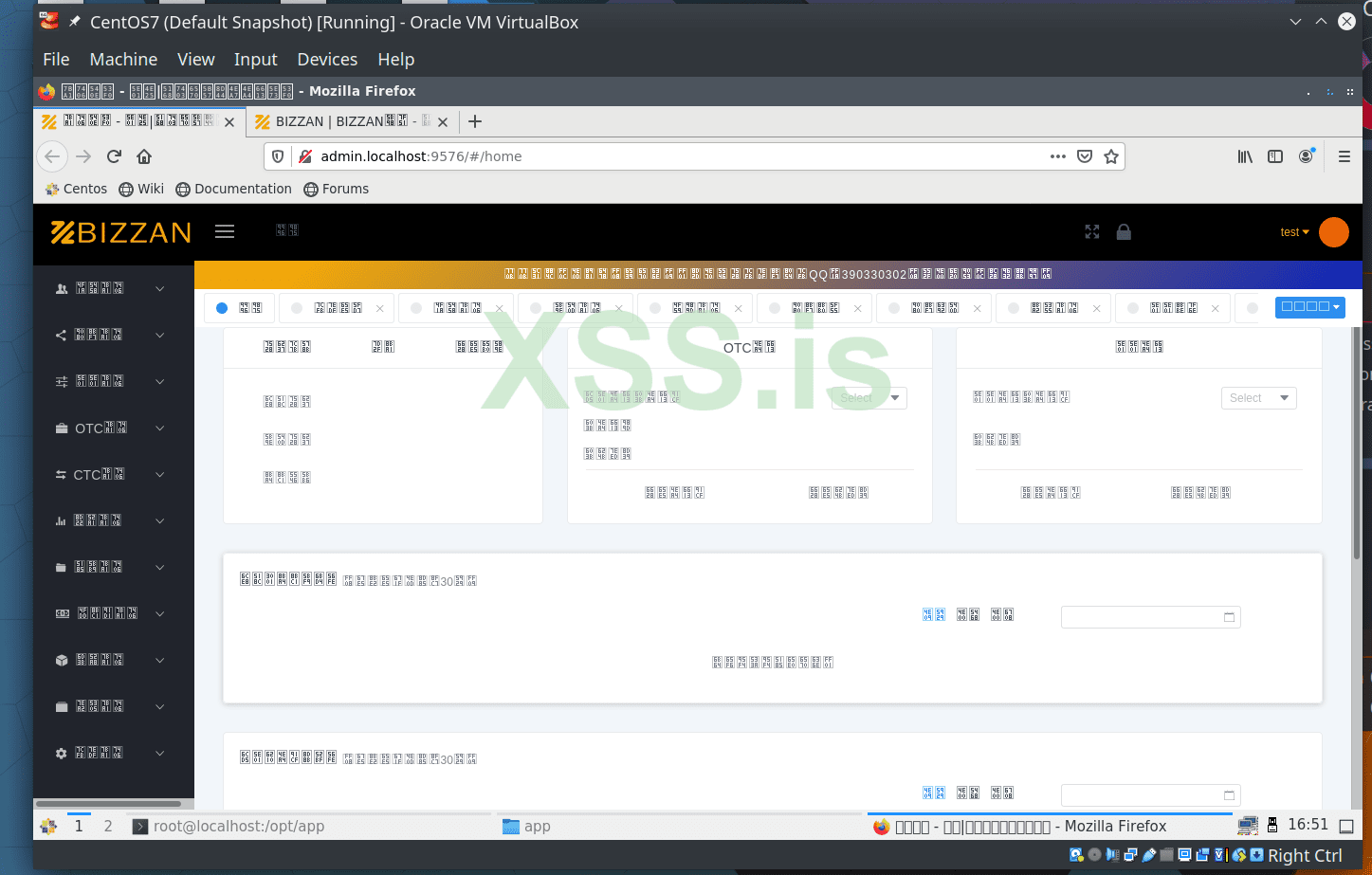Open the Forums bookmark
Image resolution: width=1372 pixels, height=875 pixels.
coord(337,189)
